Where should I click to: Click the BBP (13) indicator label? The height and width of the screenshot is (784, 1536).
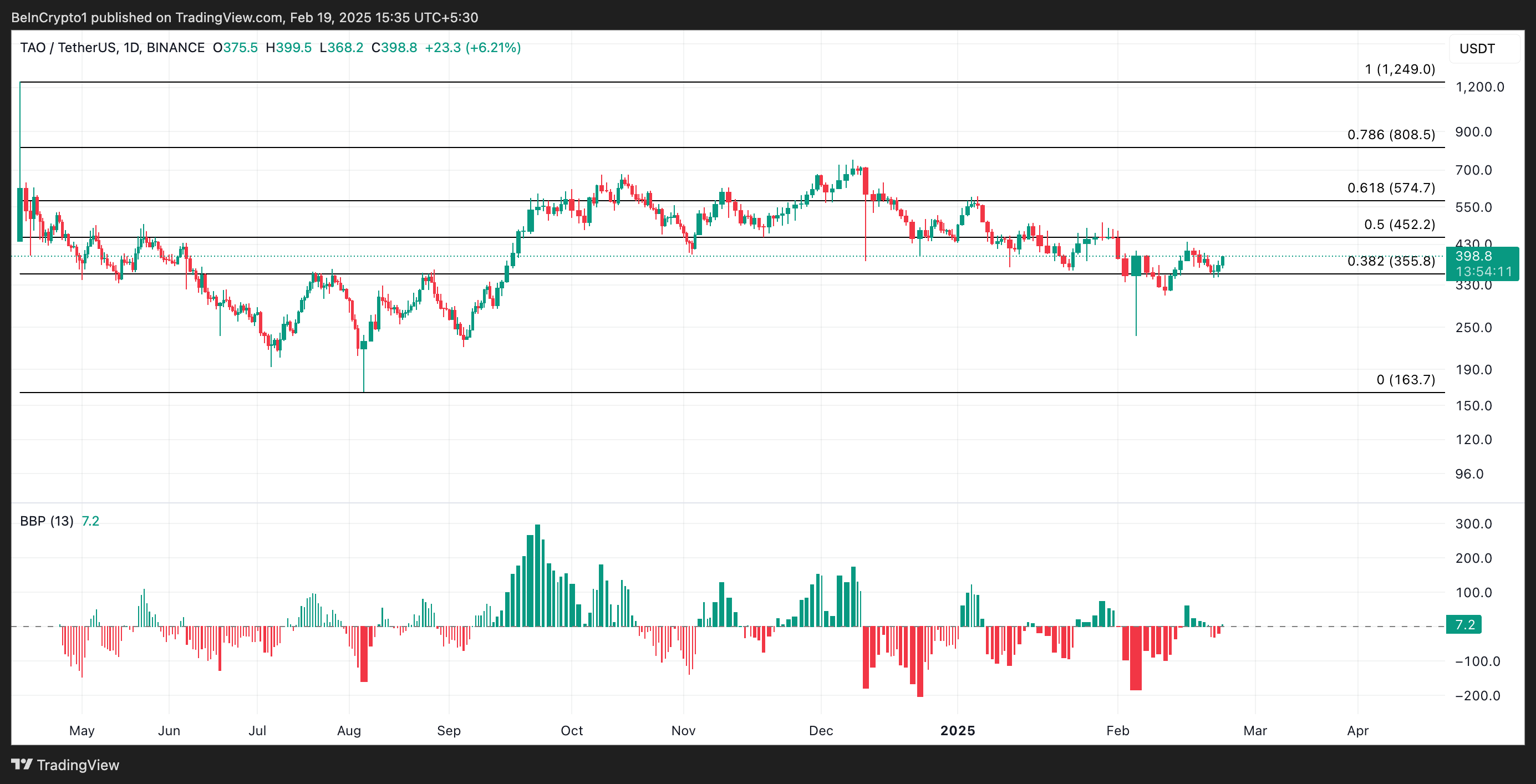point(47,521)
